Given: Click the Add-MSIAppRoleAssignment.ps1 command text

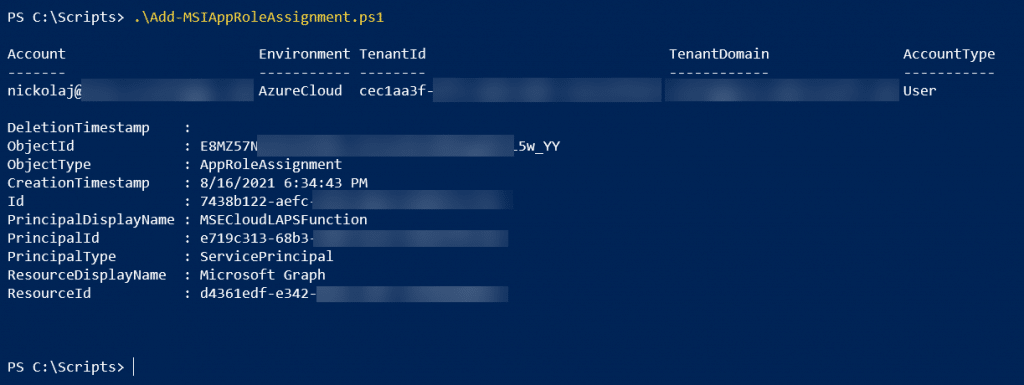Looking at the screenshot, I should [x=258, y=18].
